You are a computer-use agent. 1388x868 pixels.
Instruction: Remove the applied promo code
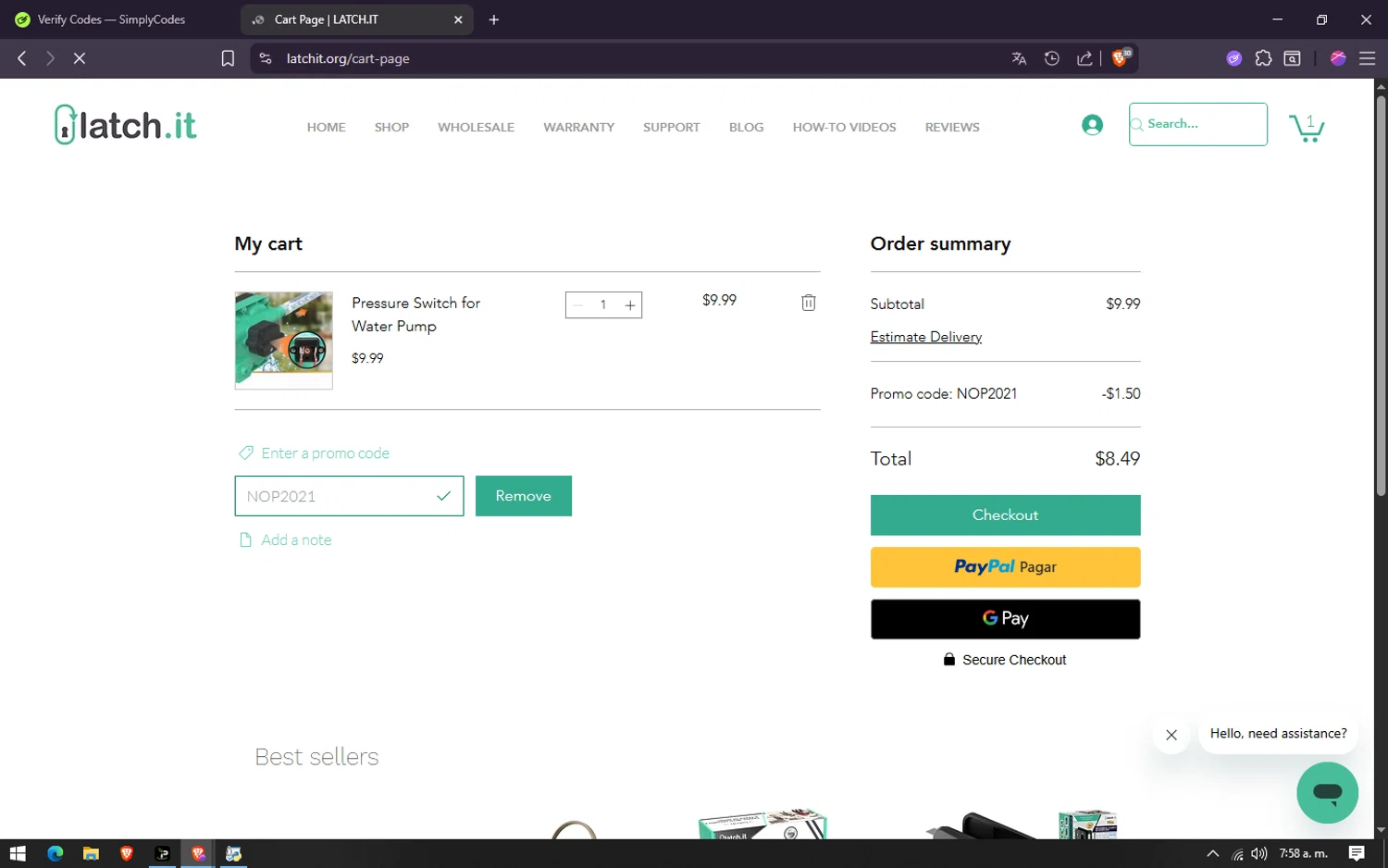coord(524,496)
